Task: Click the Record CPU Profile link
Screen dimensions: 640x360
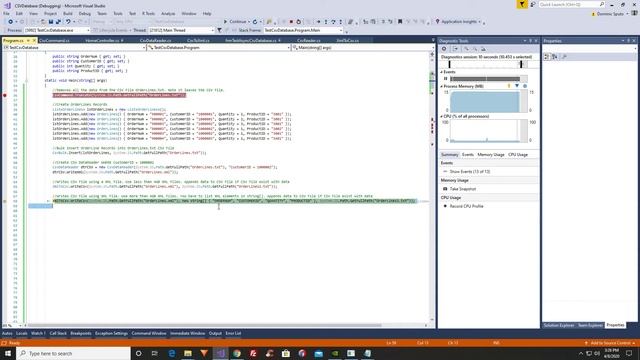Action: click(467, 207)
